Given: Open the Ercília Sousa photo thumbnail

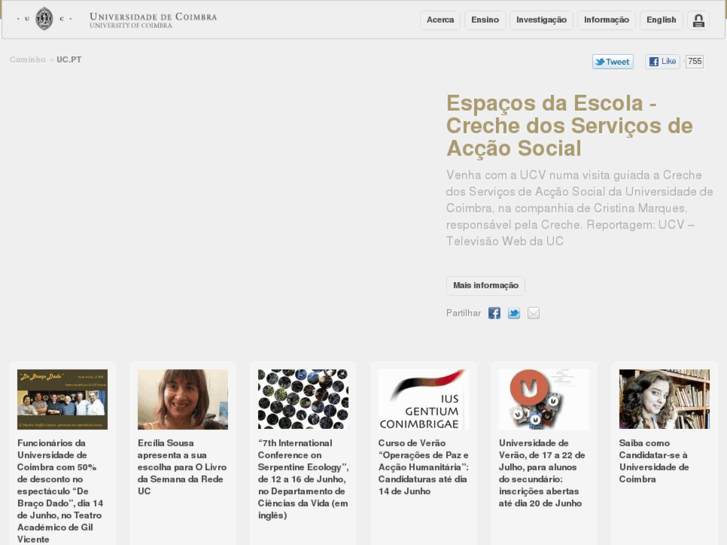Looking at the screenshot, I should [x=183, y=399].
